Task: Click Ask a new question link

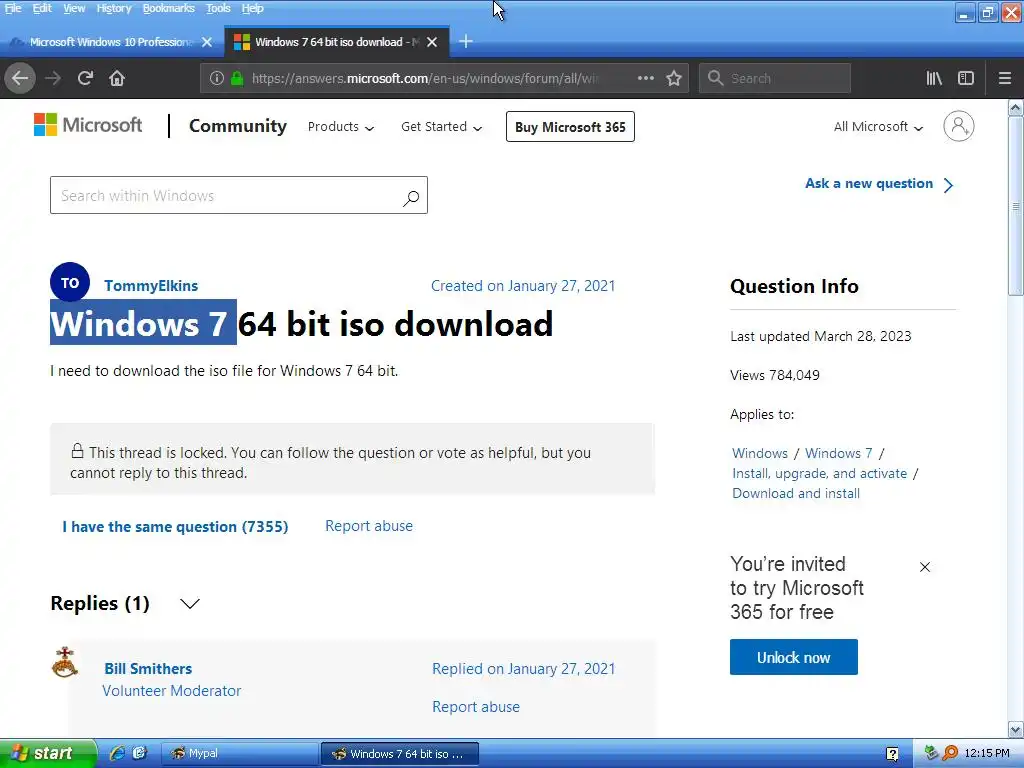Action: [x=879, y=184]
